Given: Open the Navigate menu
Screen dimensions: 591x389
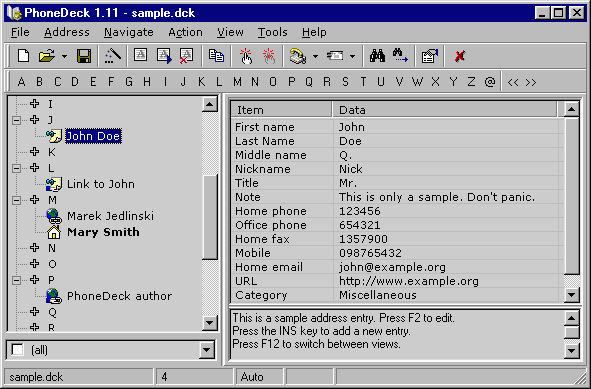Looking at the screenshot, I should [x=129, y=32].
